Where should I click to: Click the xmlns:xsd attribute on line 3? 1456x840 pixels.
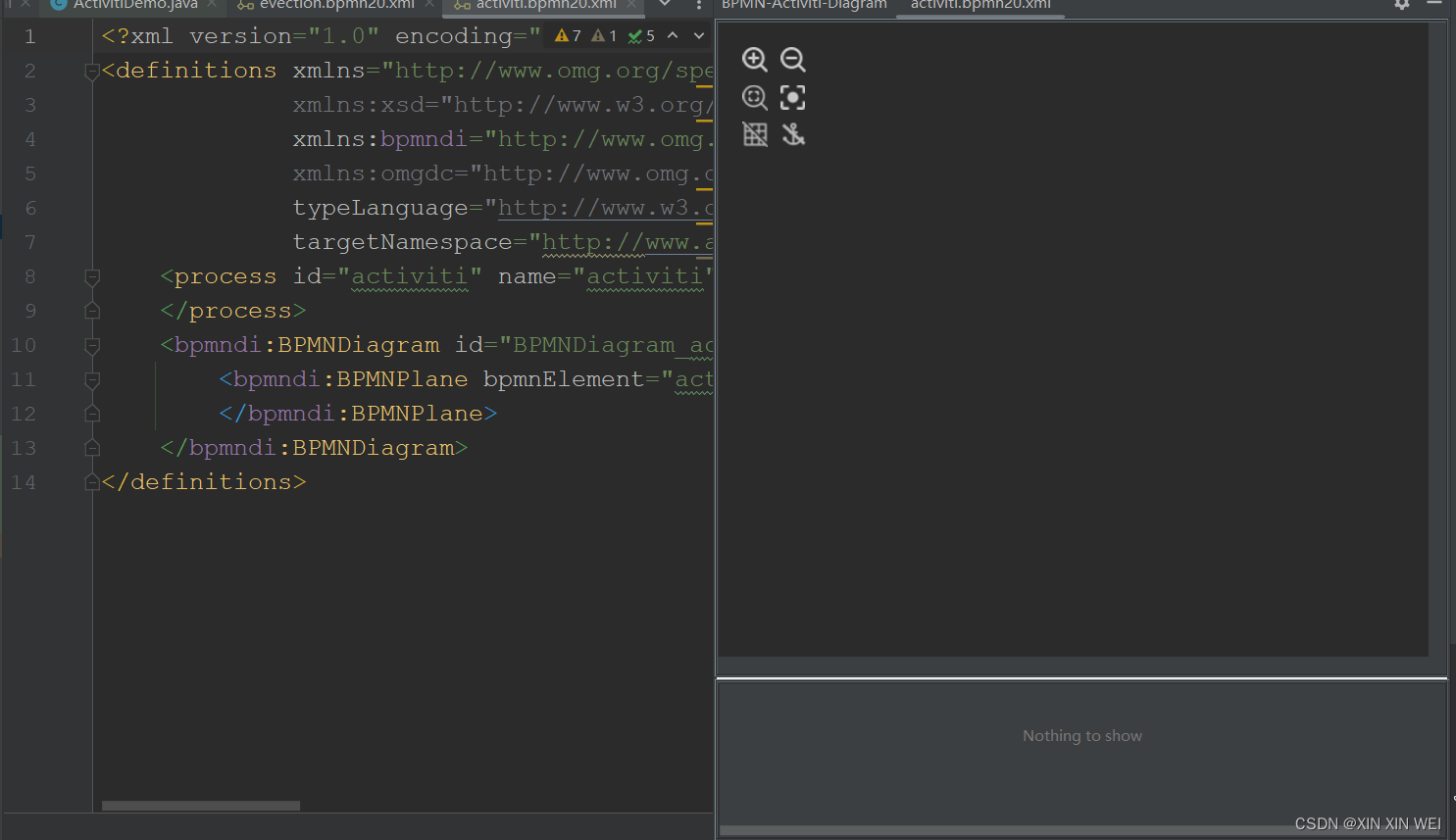pyautogui.click(x=359, y=105)
